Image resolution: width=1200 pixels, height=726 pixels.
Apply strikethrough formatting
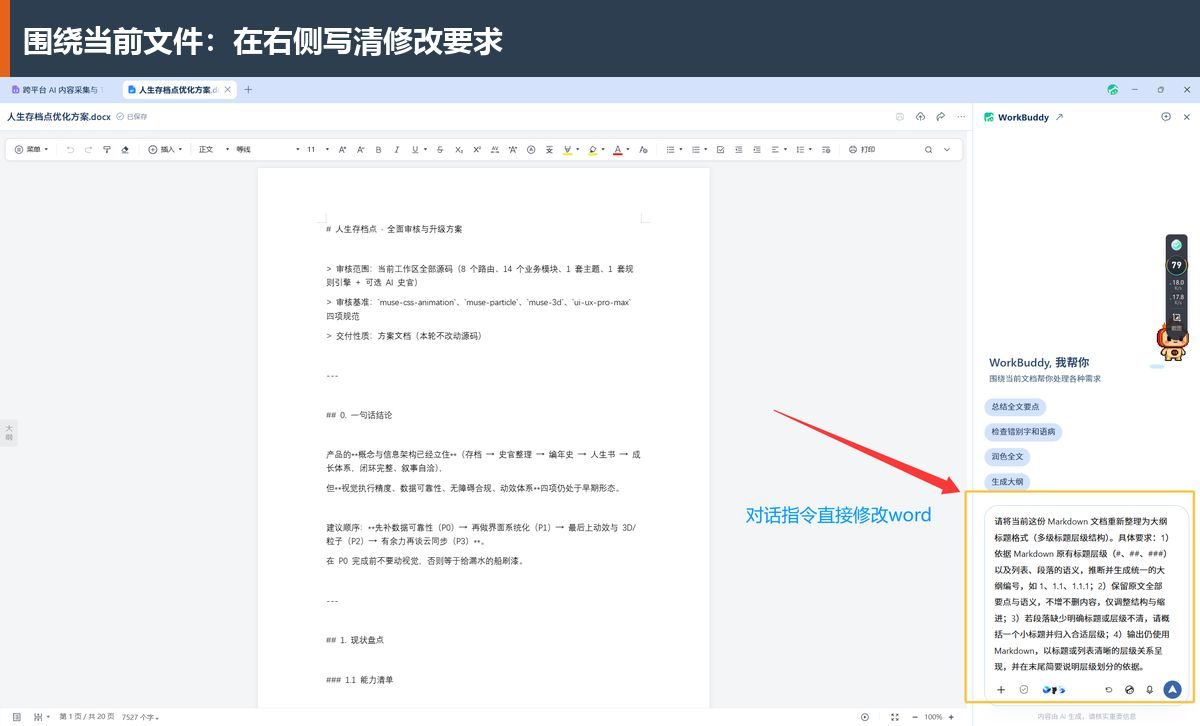(x=440, y=150)
